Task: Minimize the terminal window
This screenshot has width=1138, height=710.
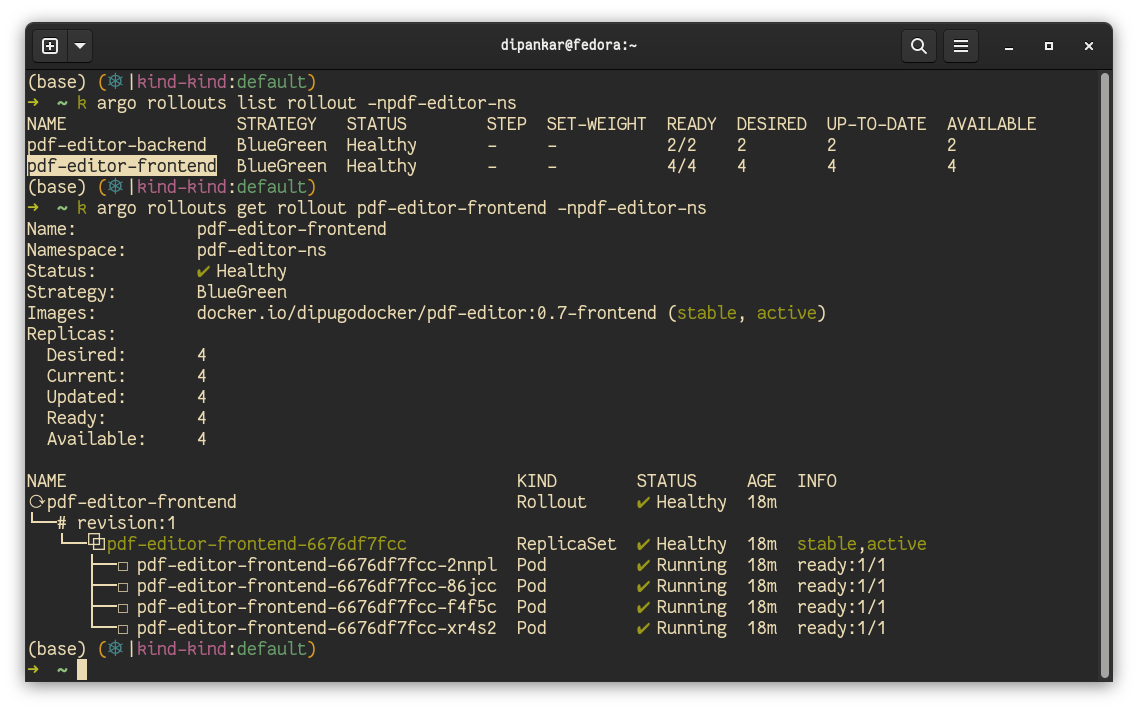Action: click(1009, 46)
